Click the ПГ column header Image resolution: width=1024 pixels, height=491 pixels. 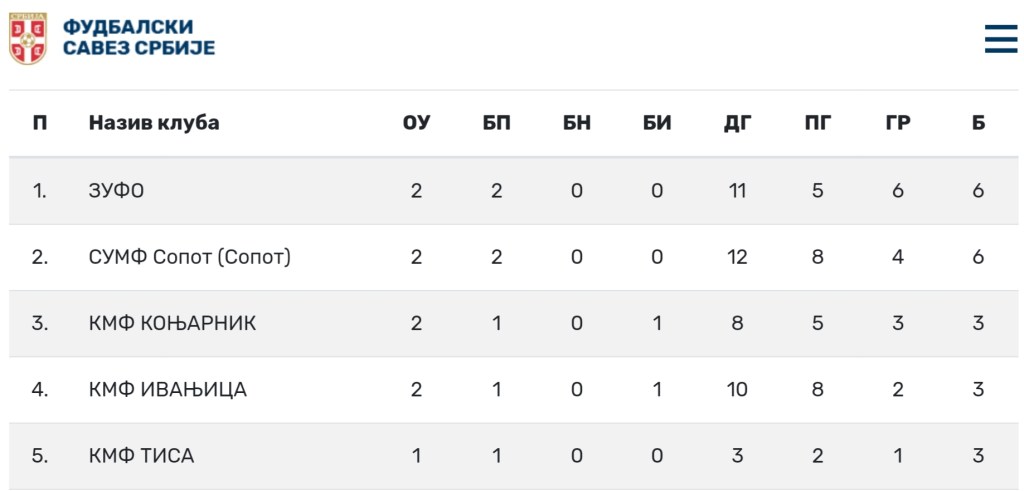pyautogui.click(x=818, y=123)
